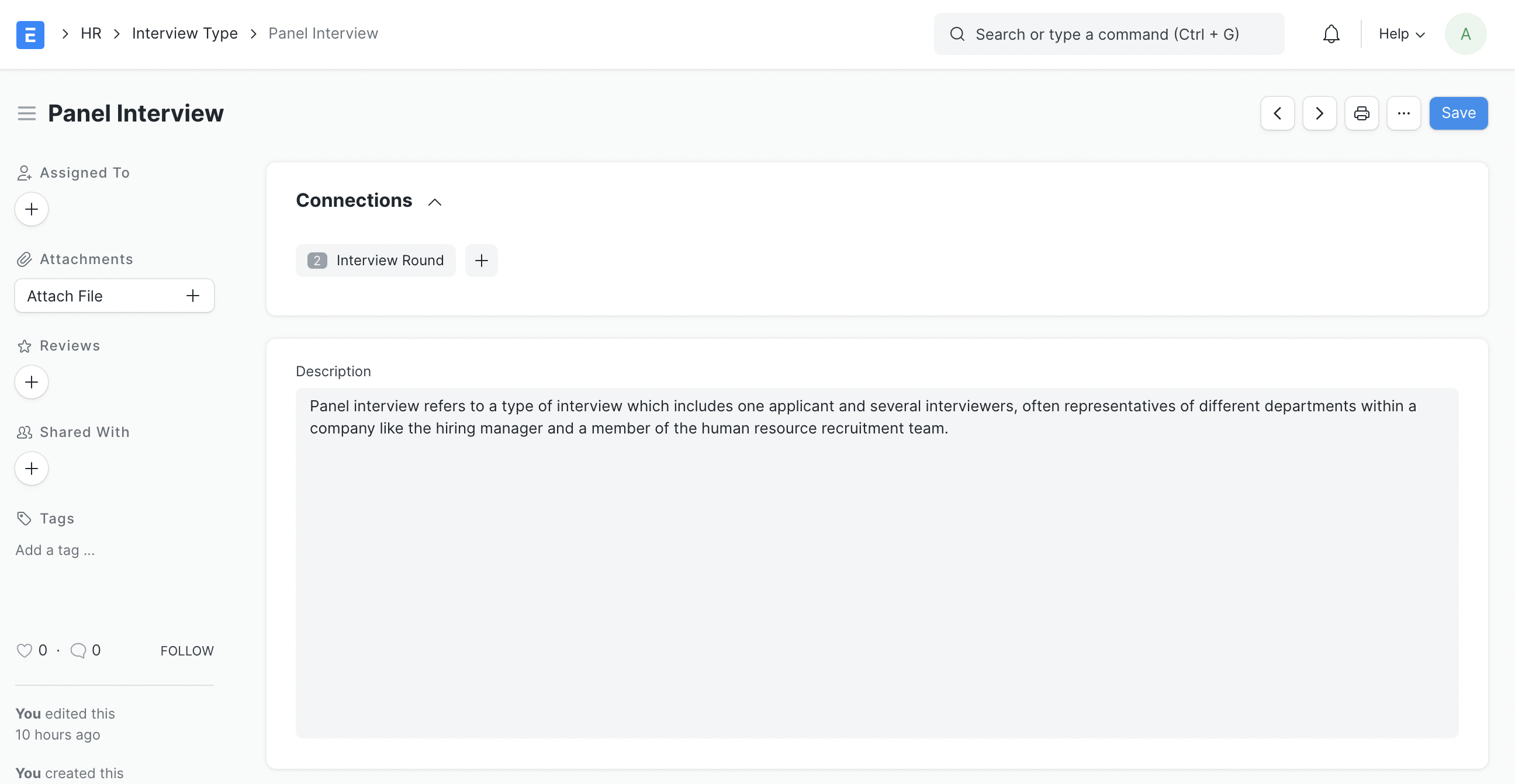1515x784 pixels.
Task: Click the Add a tag field
Action: pyautogui.click(x=56, y=550)
